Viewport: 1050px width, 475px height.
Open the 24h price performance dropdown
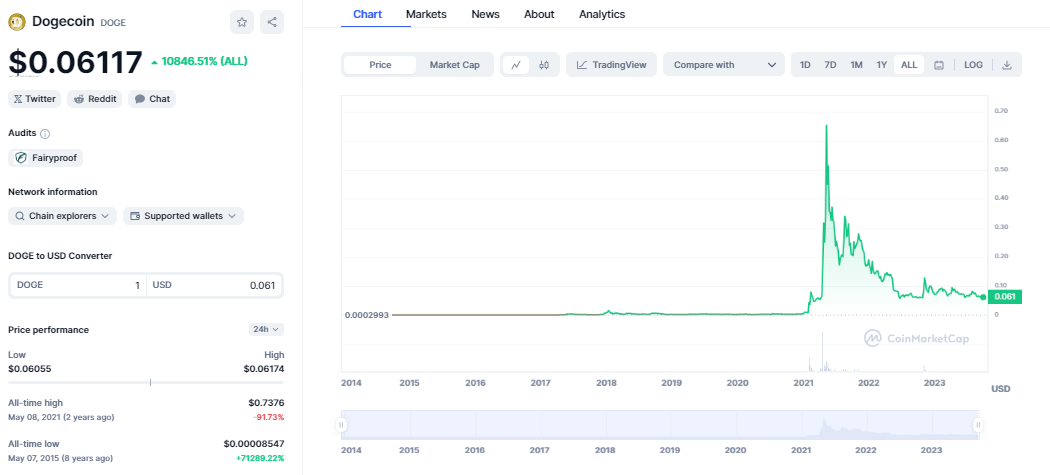coord(267,330)
